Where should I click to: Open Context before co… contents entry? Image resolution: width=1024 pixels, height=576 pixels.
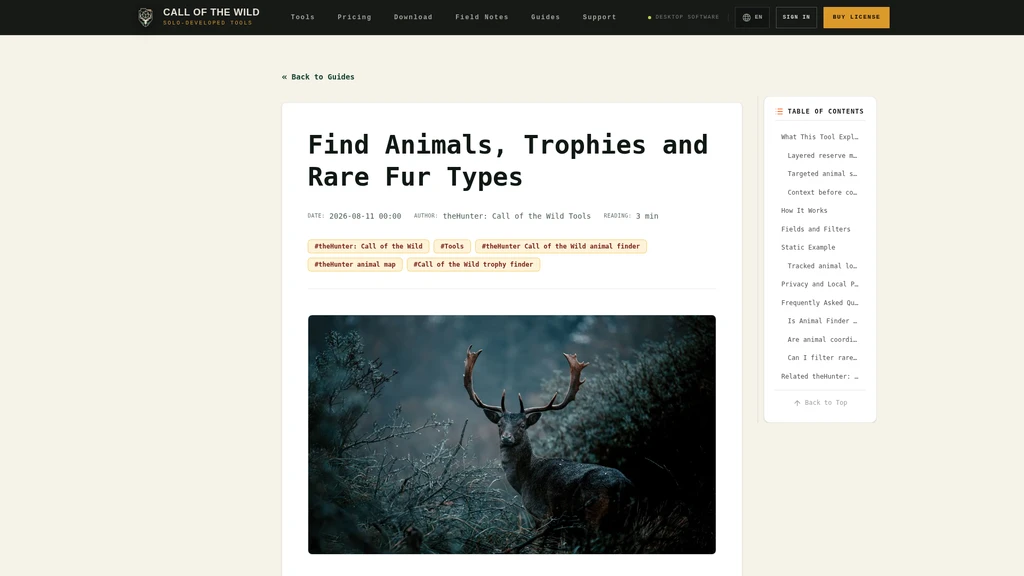(822, 193)
